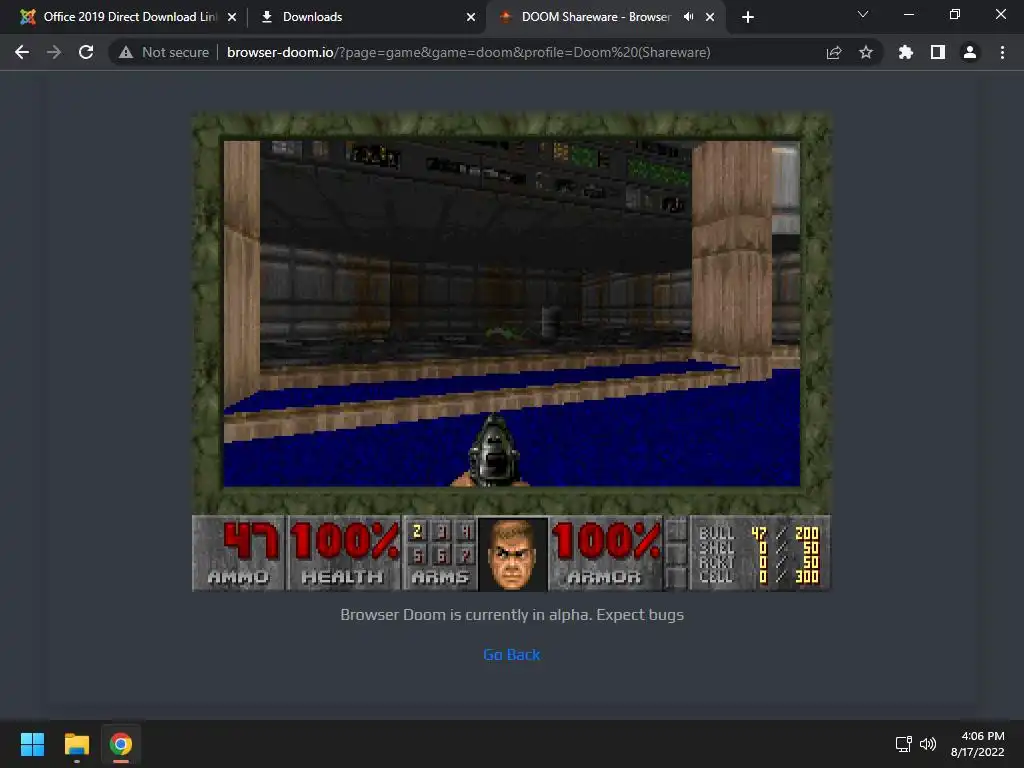Screen dimensions: 1024x768
Task: Open the Extensions puzzle icon
Action: click(x=906, y=52)
